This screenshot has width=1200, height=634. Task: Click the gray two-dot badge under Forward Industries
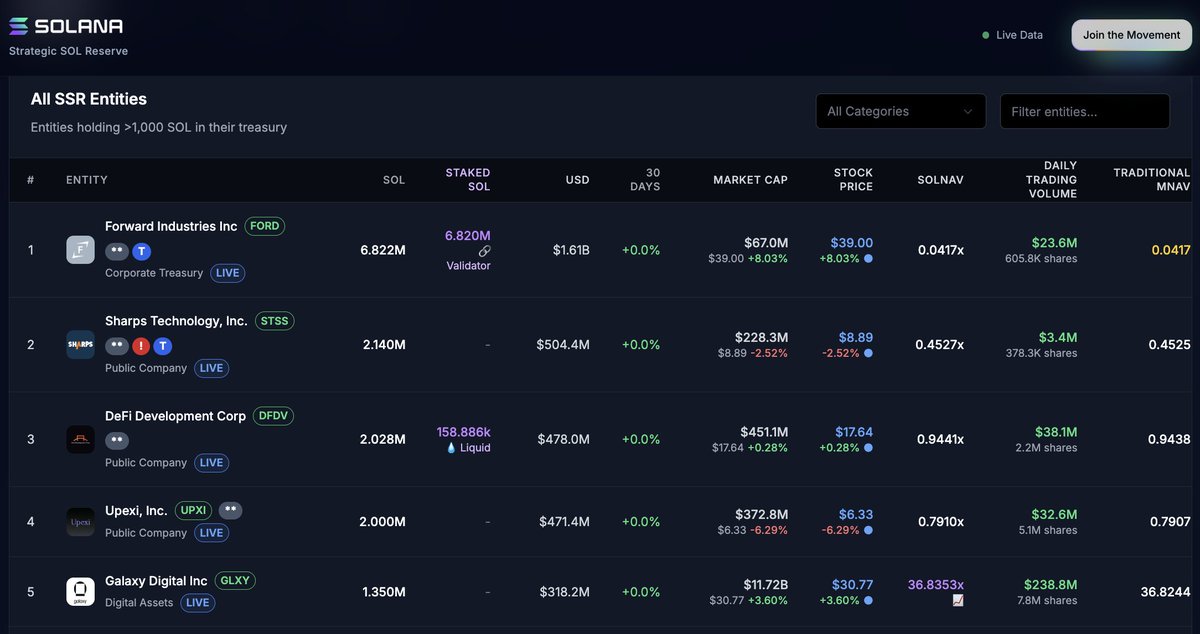pos(118,251)
